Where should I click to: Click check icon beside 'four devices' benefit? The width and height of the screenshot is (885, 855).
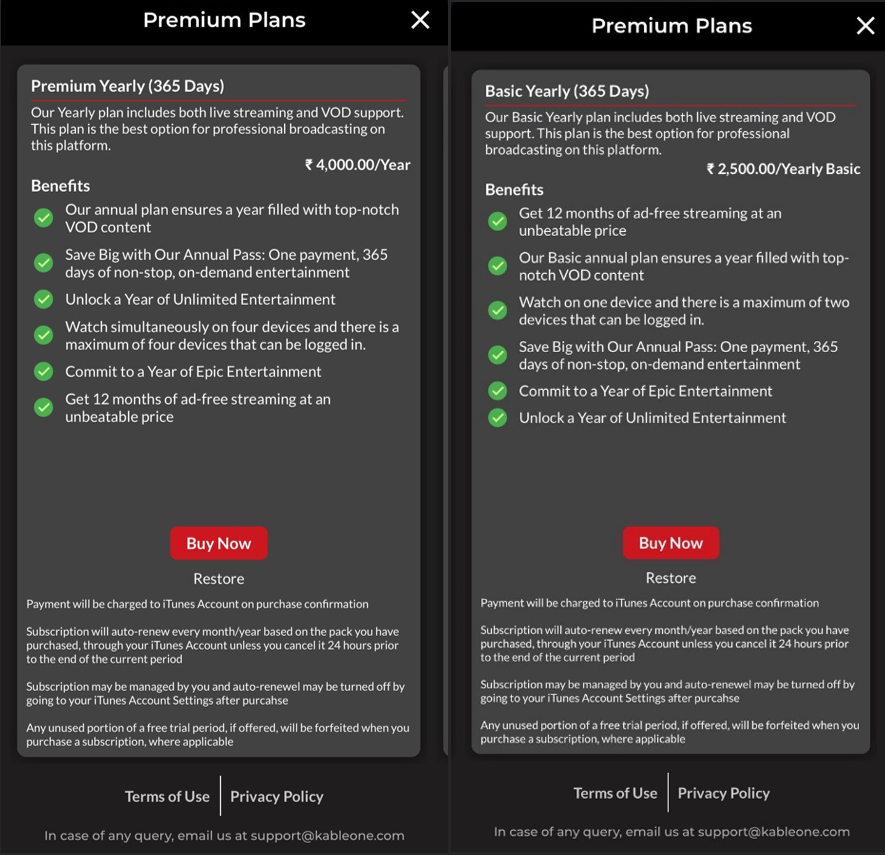pyautogui.click(x=43, y=335)
